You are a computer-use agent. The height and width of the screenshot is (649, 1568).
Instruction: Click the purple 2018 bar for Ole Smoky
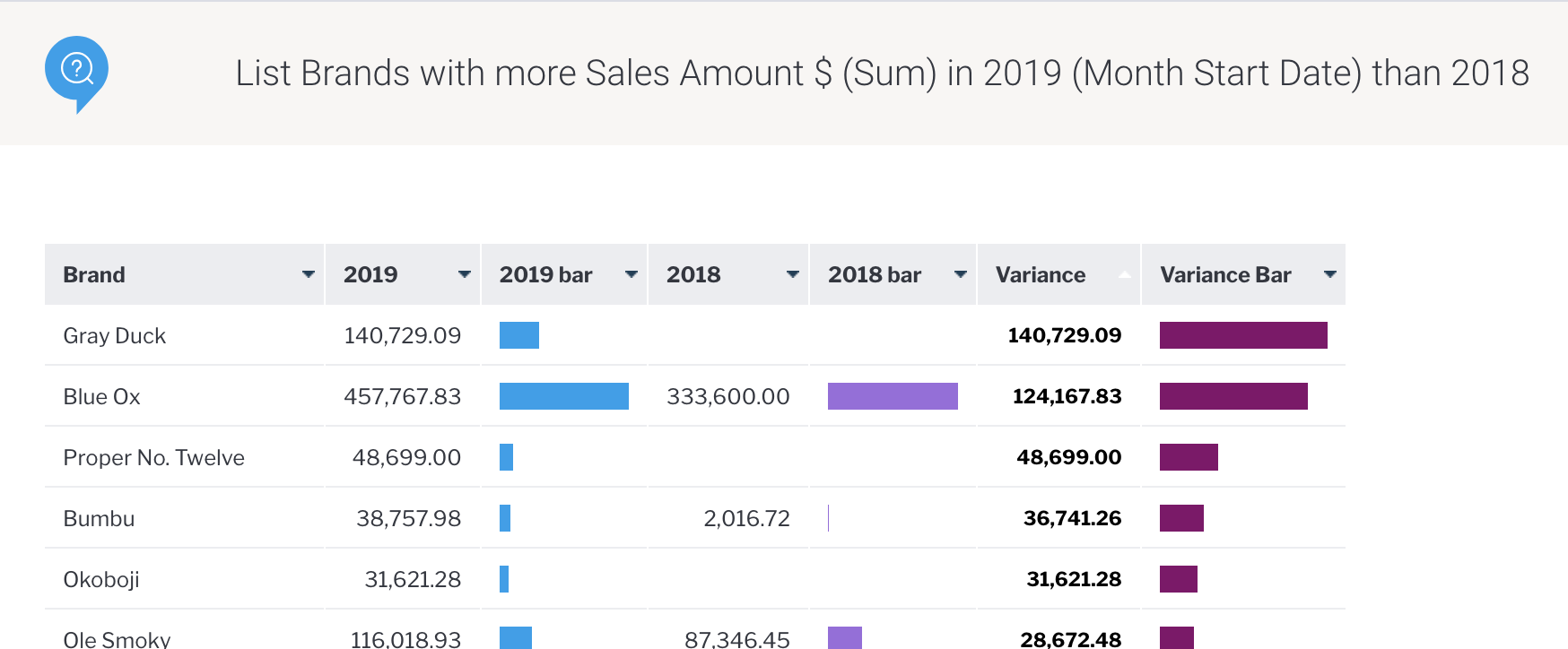pos(845,638)
